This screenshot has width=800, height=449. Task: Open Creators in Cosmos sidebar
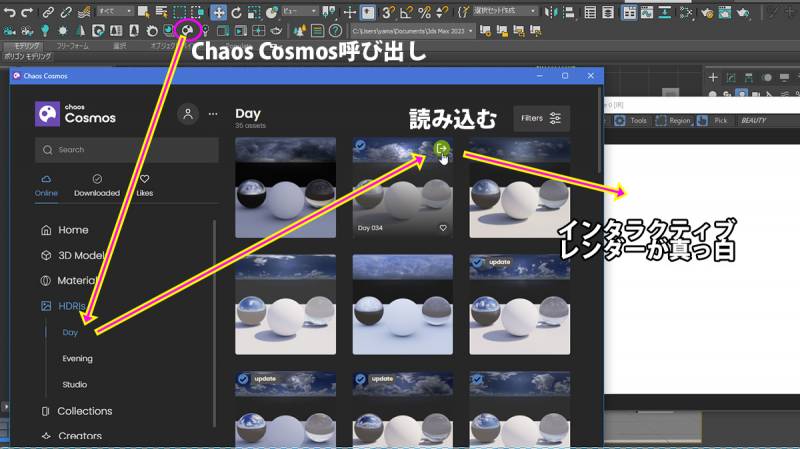click(x=71, y=436)
